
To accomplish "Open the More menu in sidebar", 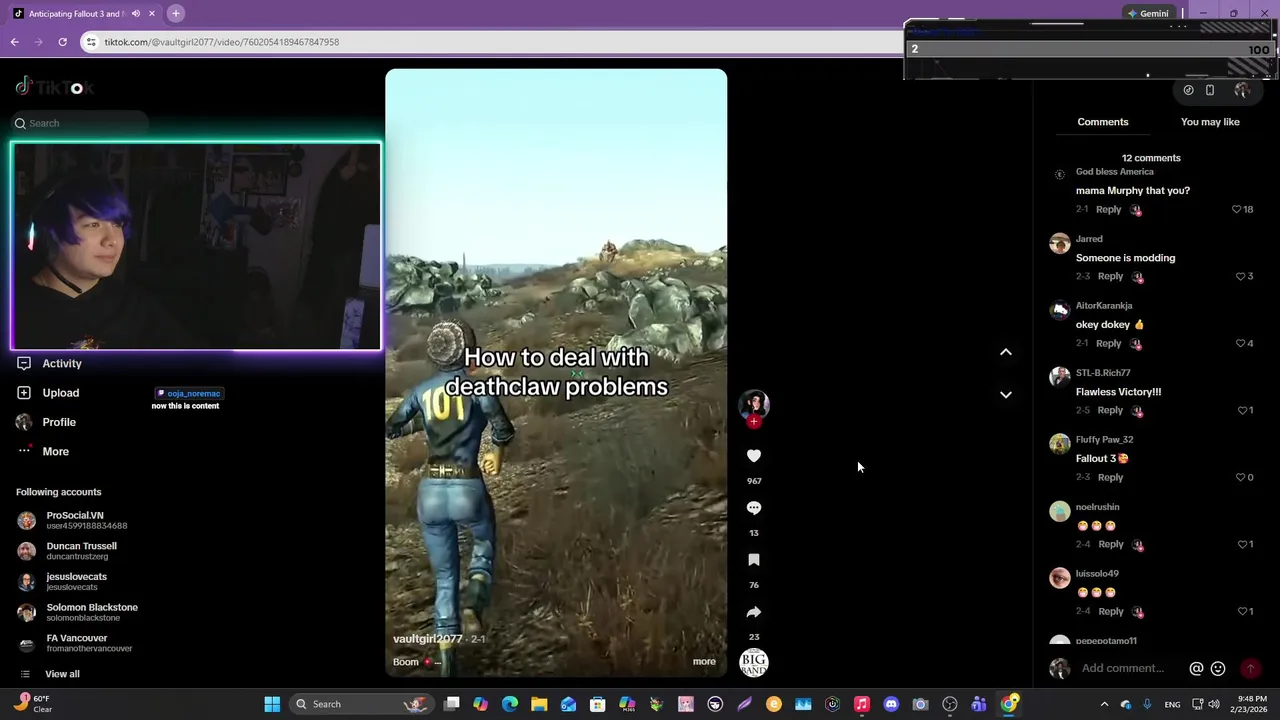I will [x=55, y=452].
